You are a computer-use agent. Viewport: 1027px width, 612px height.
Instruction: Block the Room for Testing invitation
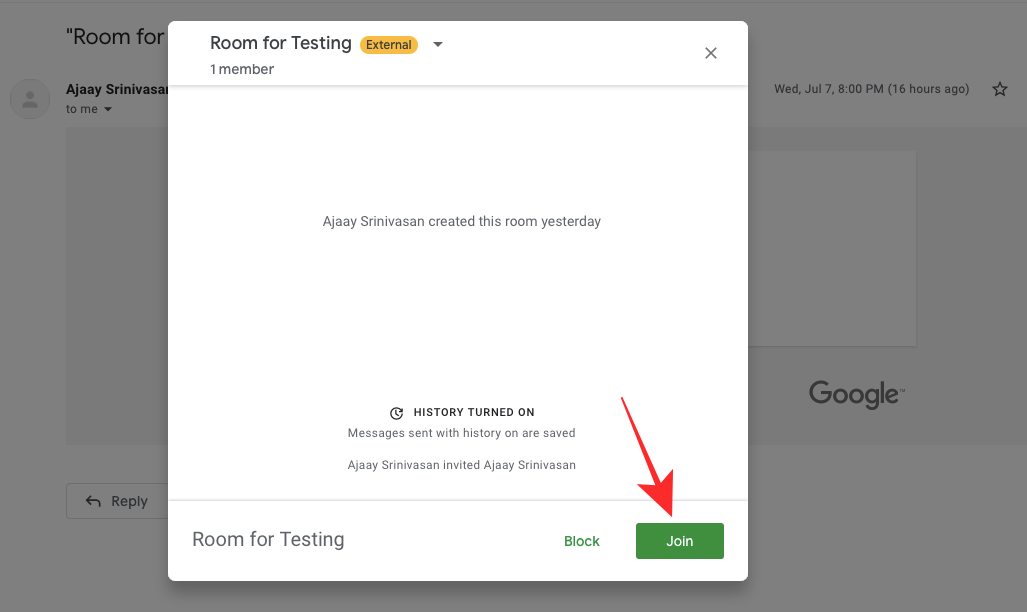[581, 541]
